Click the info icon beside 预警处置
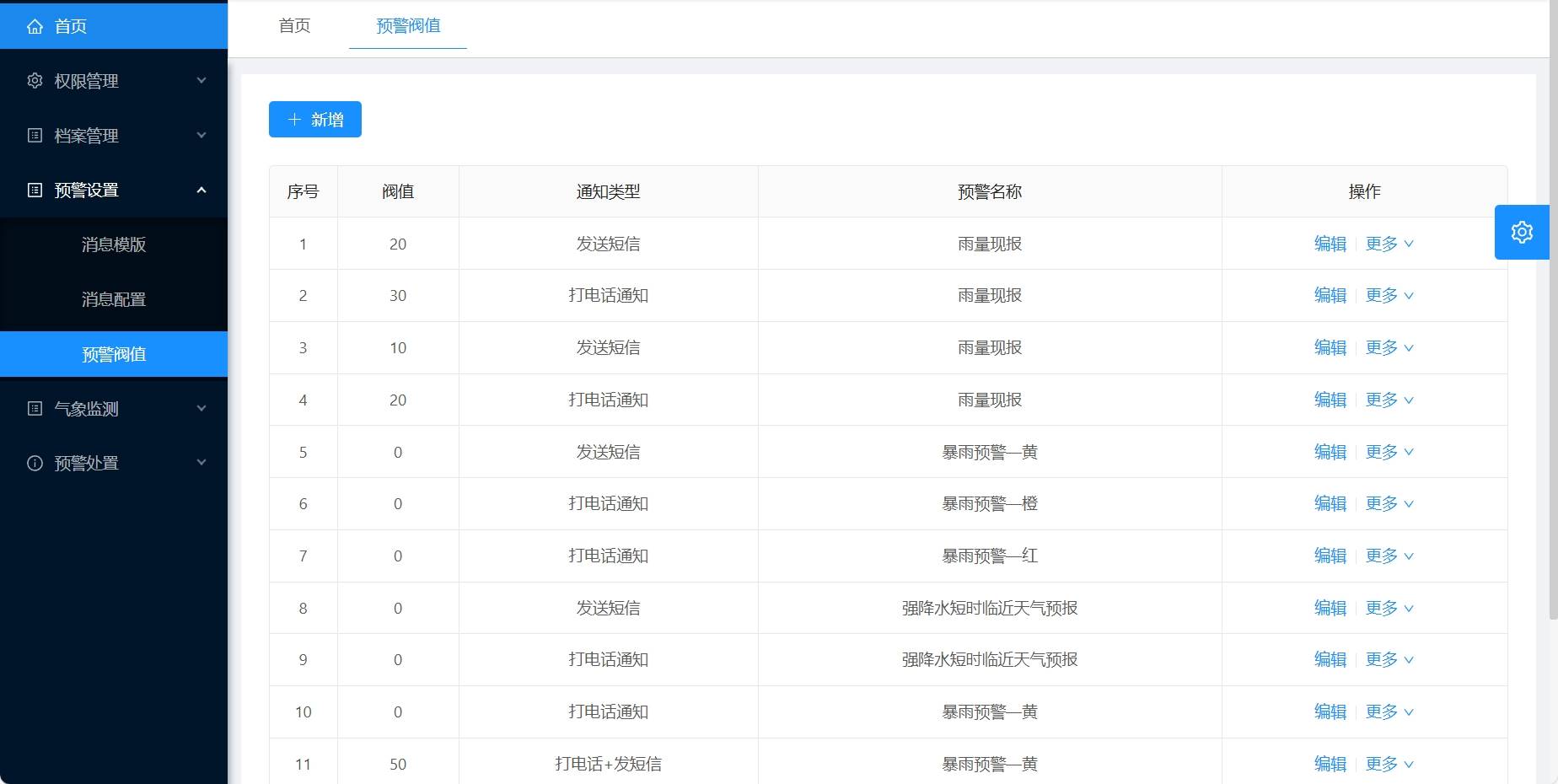The height and width of the screenshot is (784, 1558). click(x=35, y=464)
